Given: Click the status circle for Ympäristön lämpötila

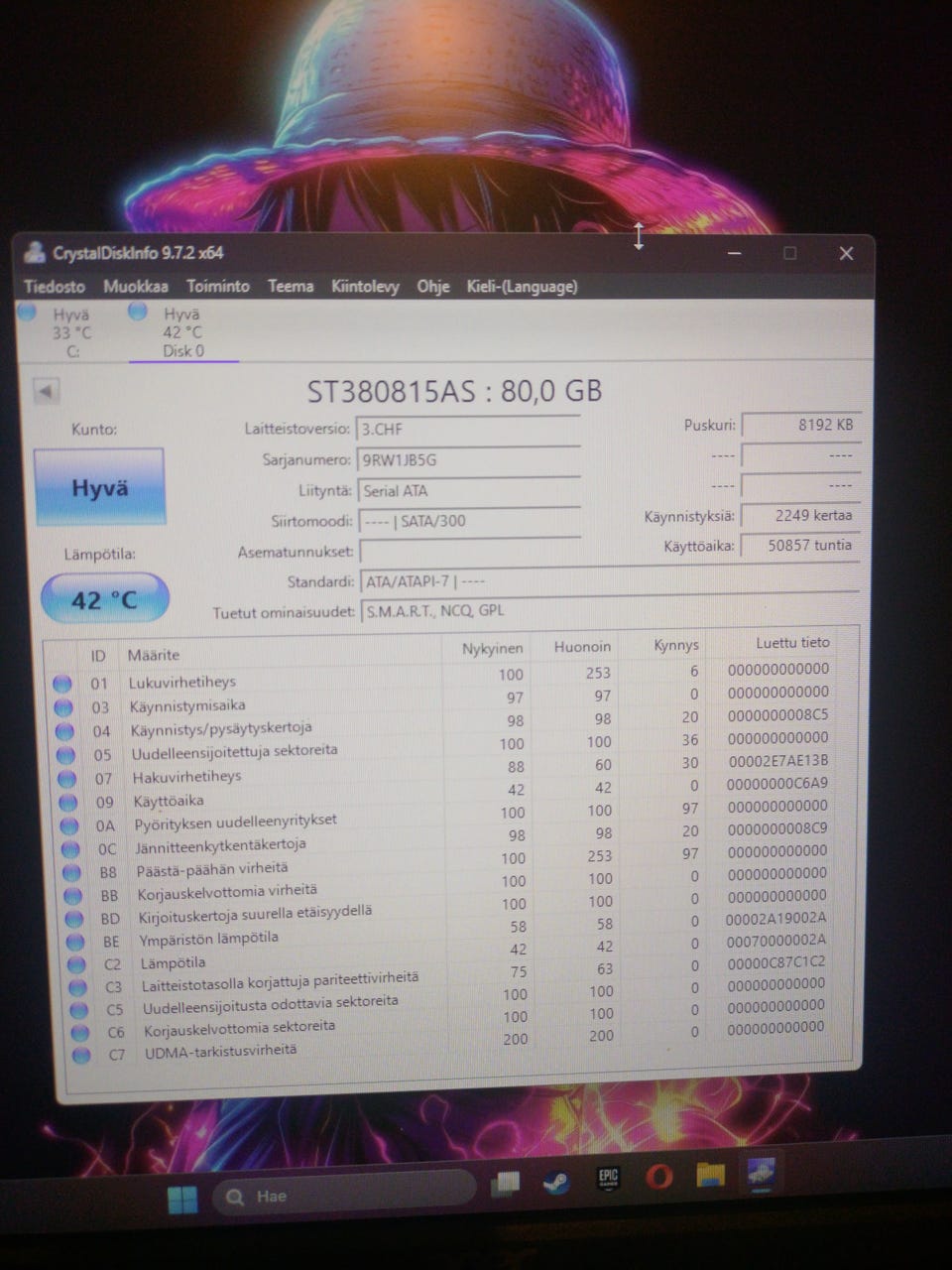Looking at the screenshot, I should (75, 942).
